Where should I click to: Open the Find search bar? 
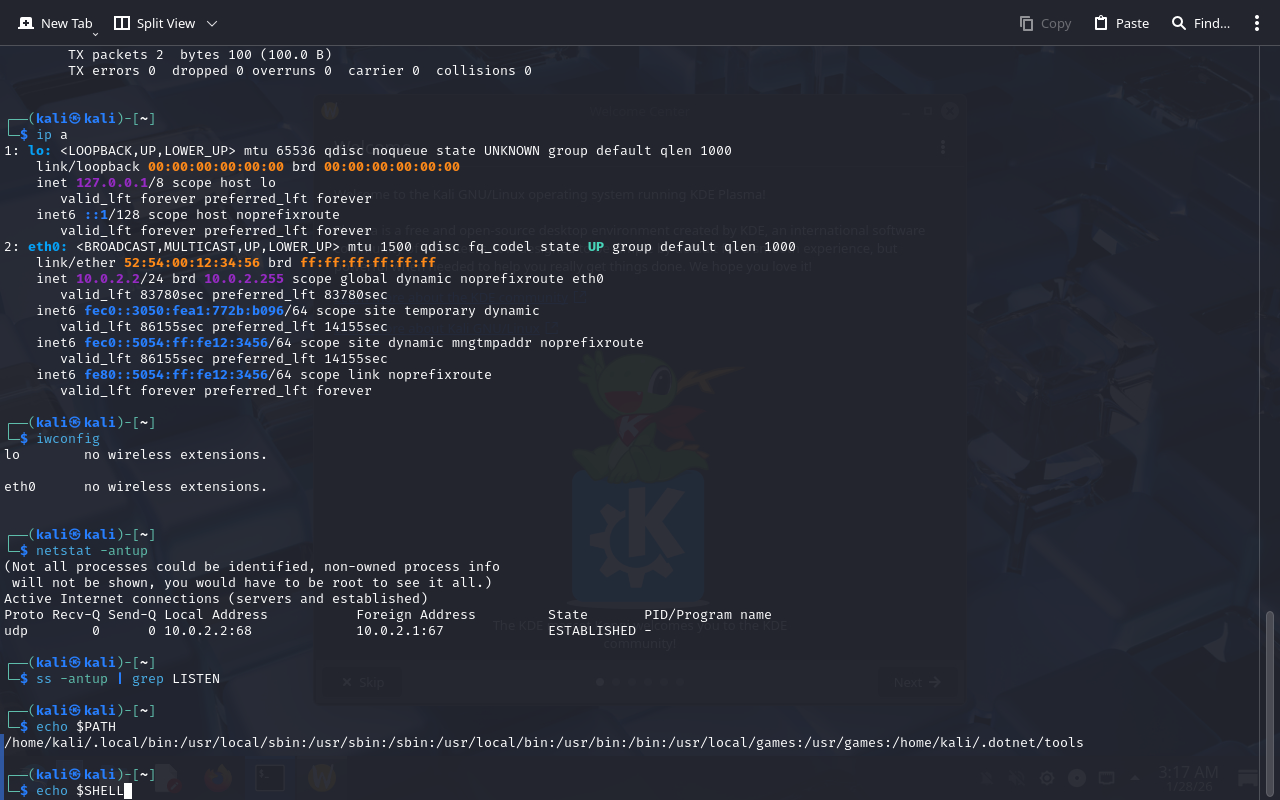[1200, 23]
